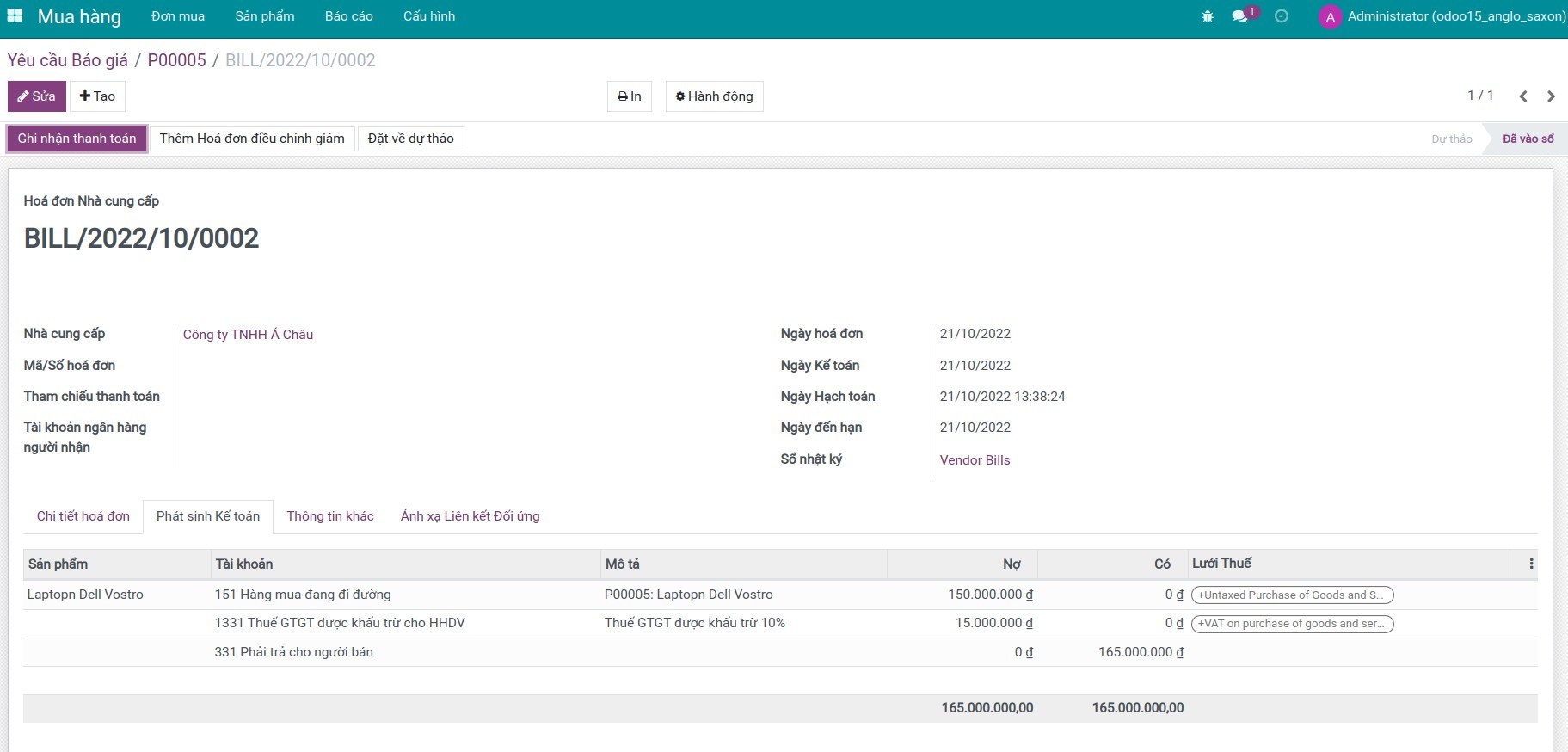This screenshot has width=1568, height=752.
Task: Open column options kebab icon
Action: 1531,564
